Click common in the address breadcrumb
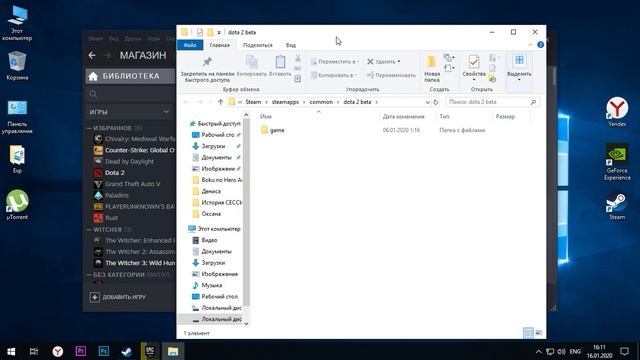Image resolution: width=640 pixels, height=360 pixels. (x=321, y=102)
